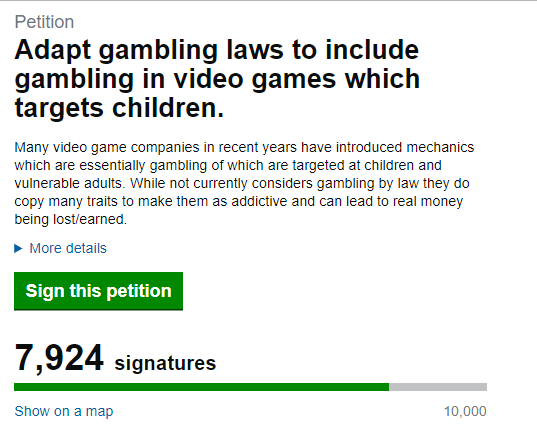Expand the More details disclosure triangle
Image resolution: width=537 pixels, height=445 pixels.
18,248
